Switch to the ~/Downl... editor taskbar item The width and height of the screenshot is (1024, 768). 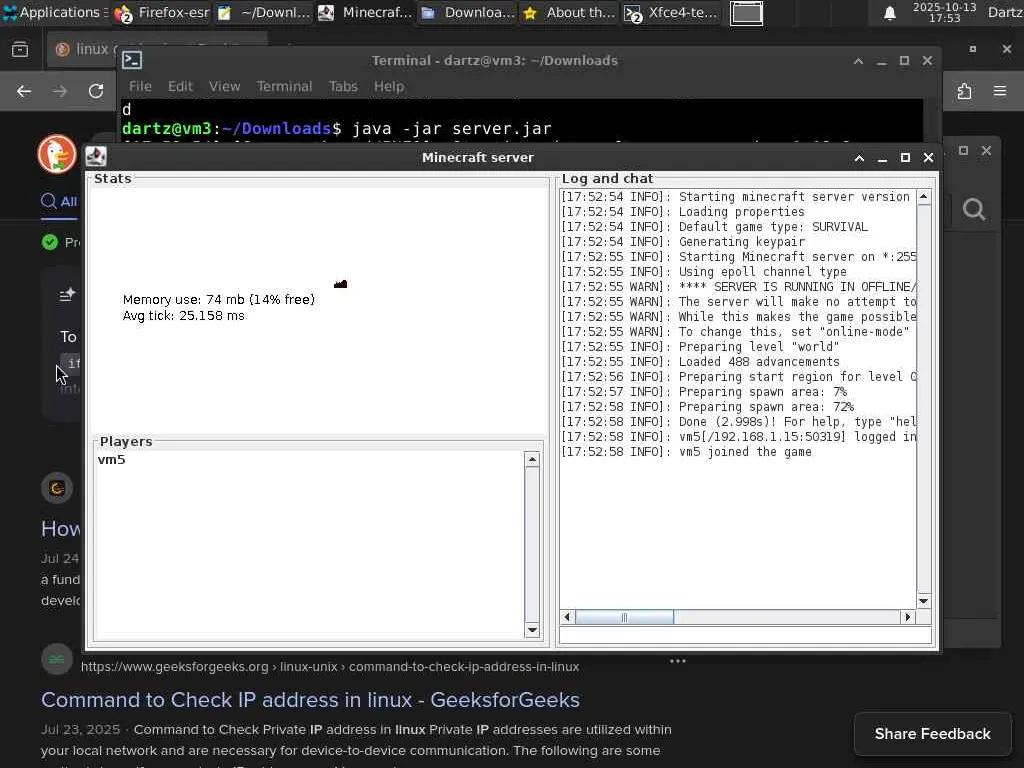point(264,12)
